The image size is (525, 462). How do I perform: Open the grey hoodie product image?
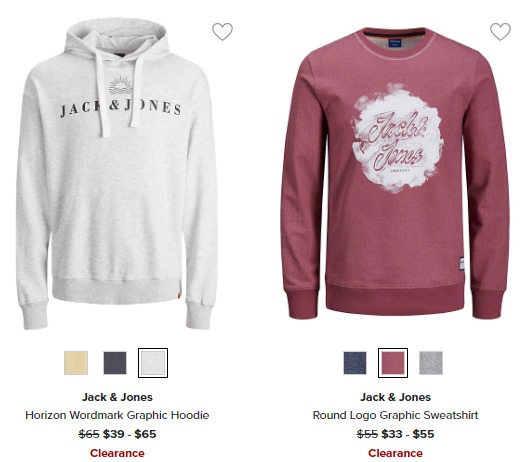pyautogui.click(x=117, y=174)
